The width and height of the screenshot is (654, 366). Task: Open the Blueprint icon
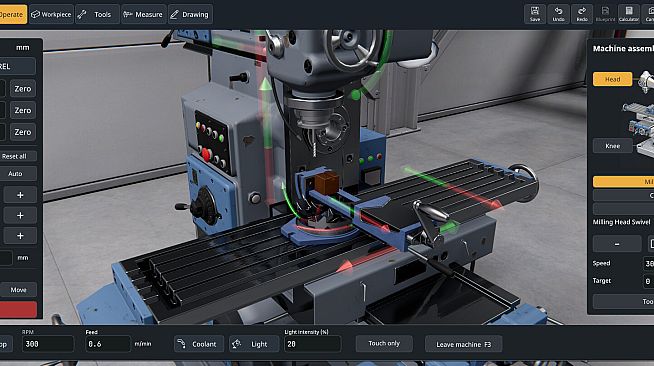605,14
